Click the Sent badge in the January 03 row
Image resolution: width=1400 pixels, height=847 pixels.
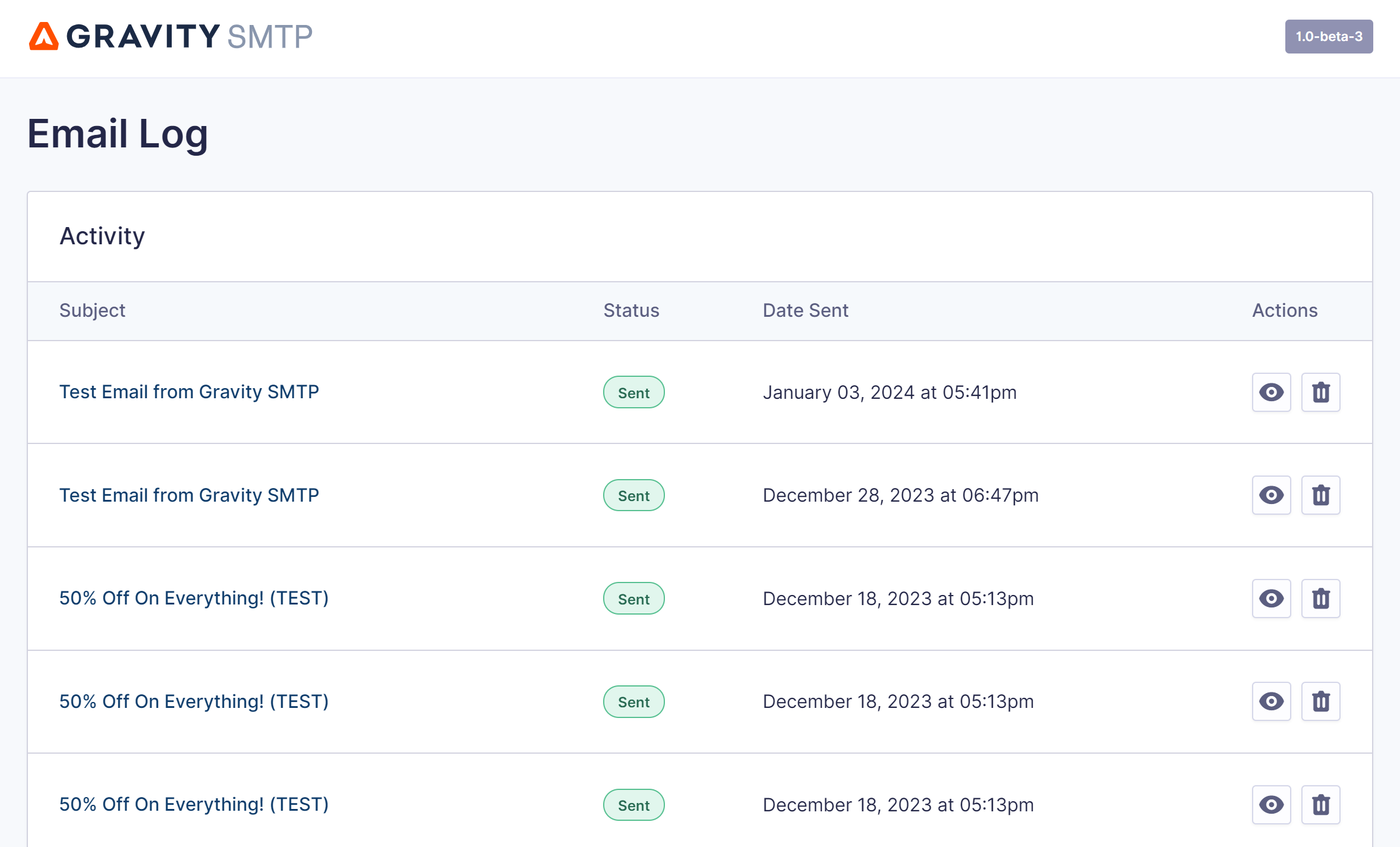click(633, 392)
